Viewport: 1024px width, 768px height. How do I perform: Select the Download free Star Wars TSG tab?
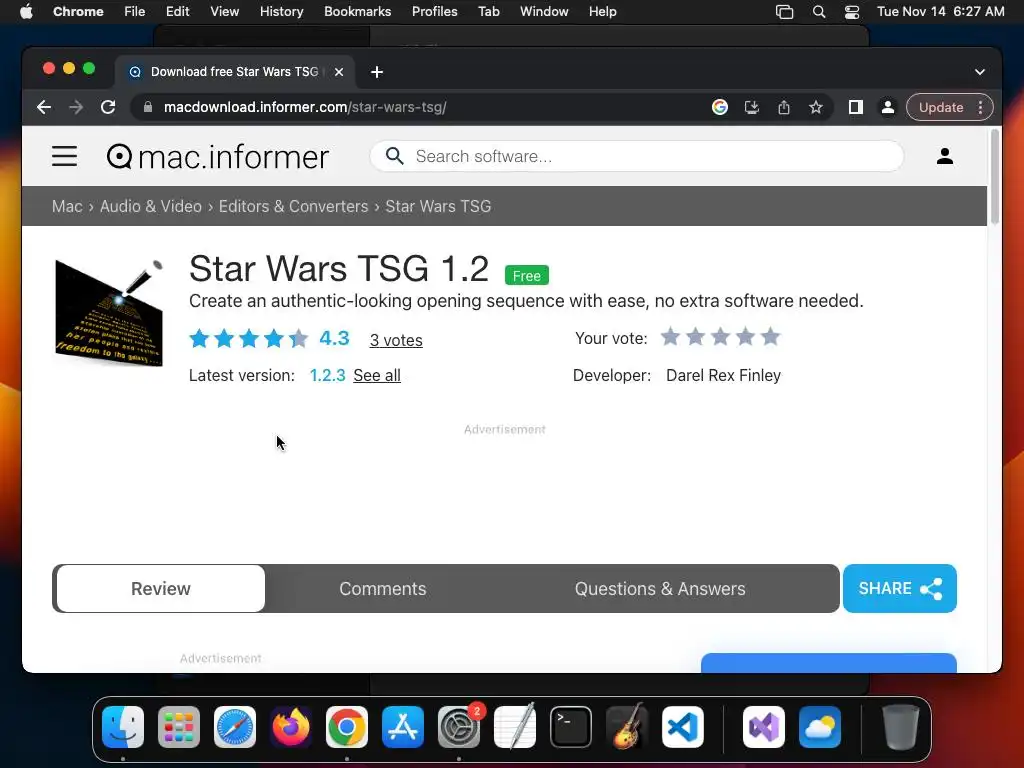235,72
